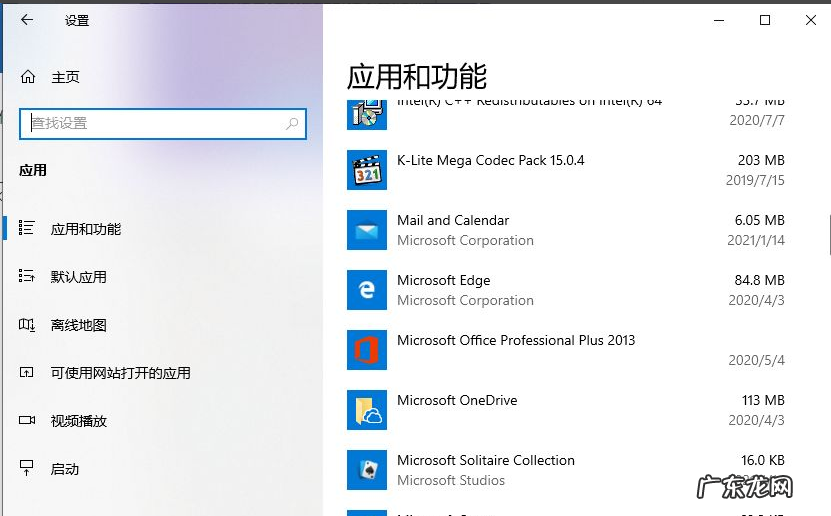Click Microsoft Office Professional Plus icon
Screen dimensions: 831x516
click(x=367, y=350)
